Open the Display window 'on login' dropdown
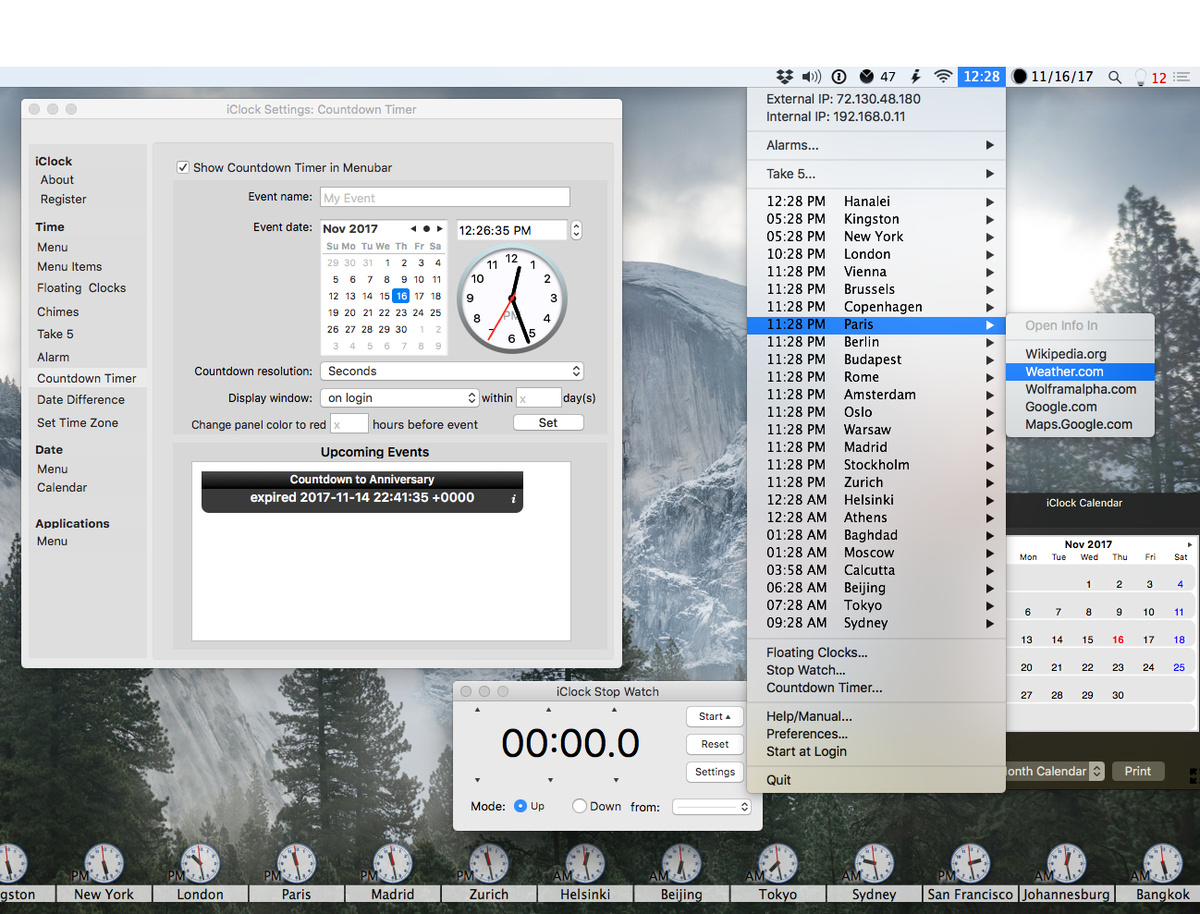This screenshot has width=1200, height=914. click(399, 397)
